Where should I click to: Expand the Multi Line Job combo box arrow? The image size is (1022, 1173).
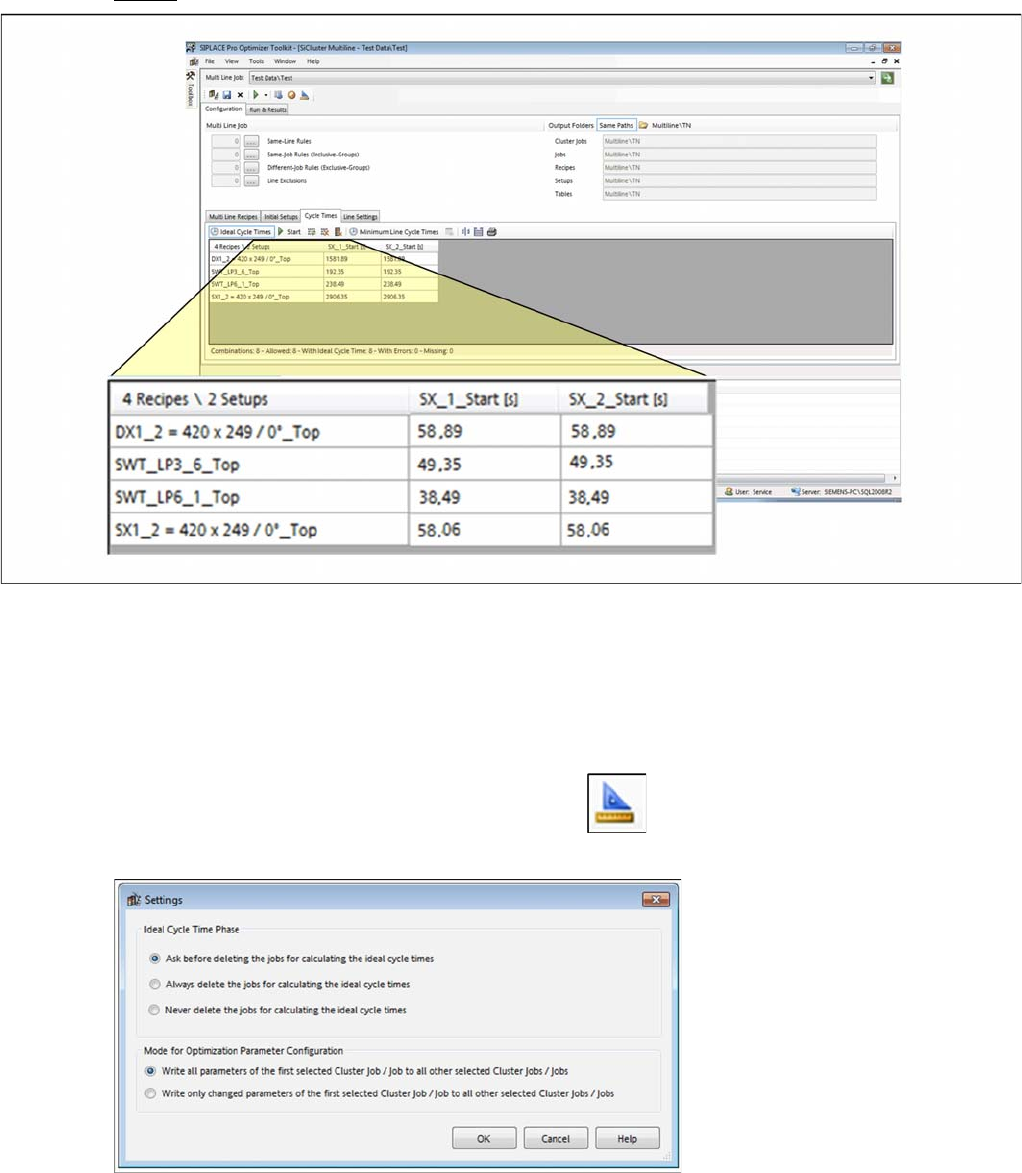click(871, 78)
